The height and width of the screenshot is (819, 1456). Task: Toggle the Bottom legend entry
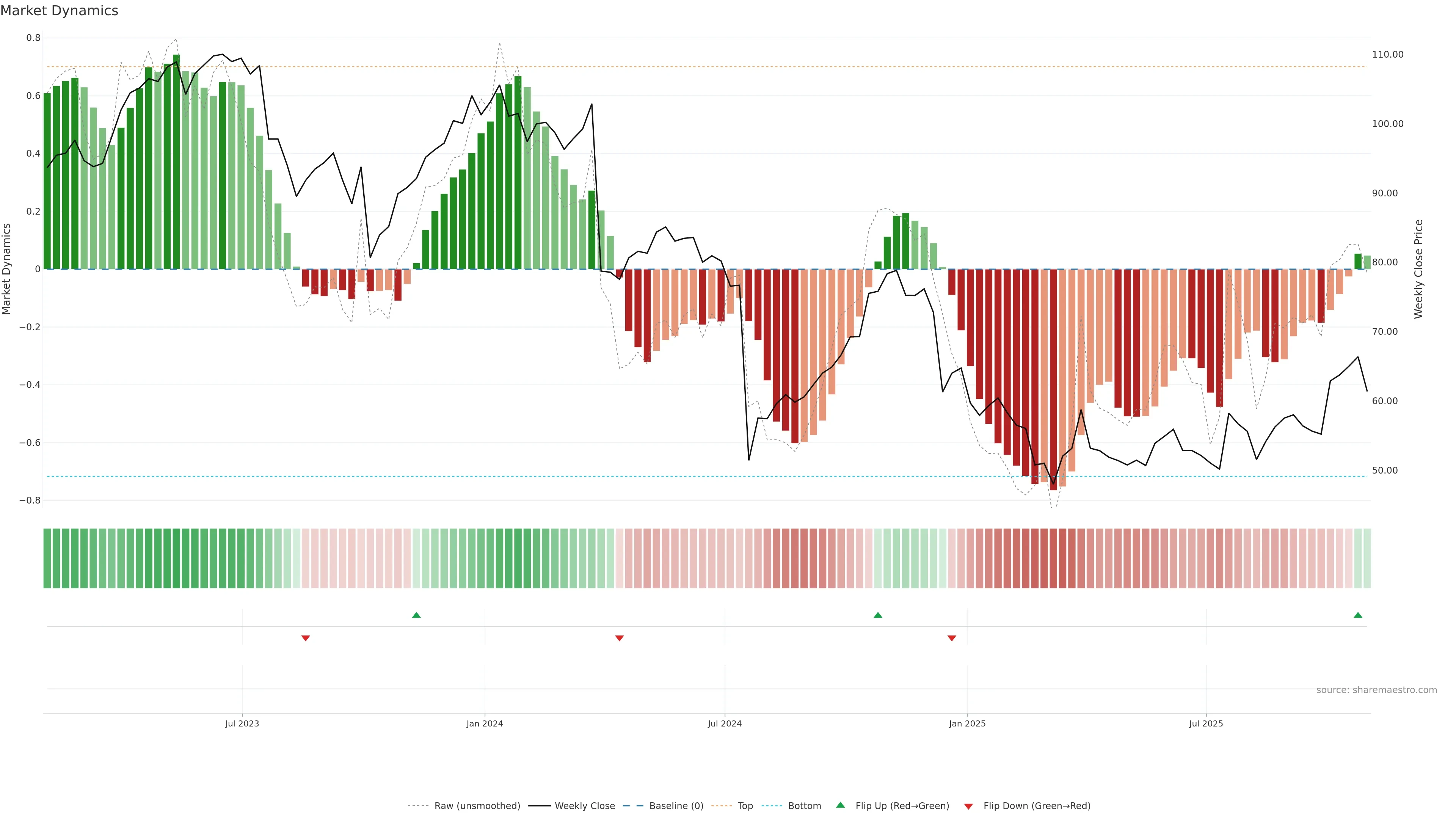[804, 806]
